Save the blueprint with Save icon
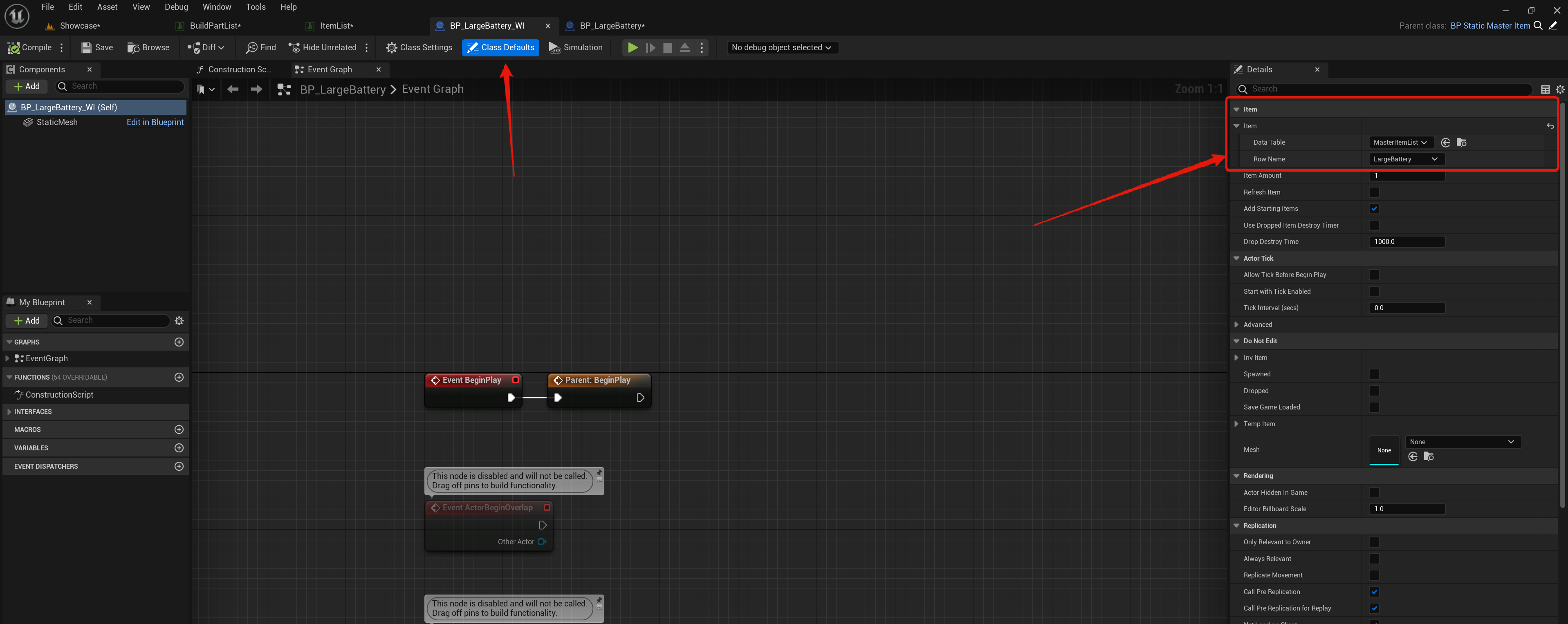 pos(86,47)
